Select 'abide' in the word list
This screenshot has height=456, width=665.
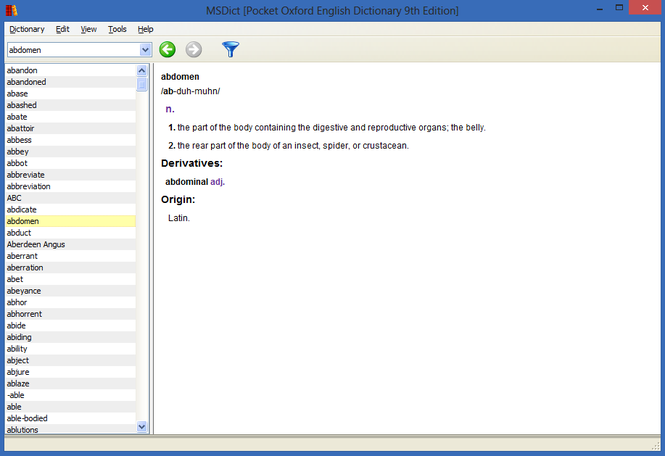(x=70, y=325)
